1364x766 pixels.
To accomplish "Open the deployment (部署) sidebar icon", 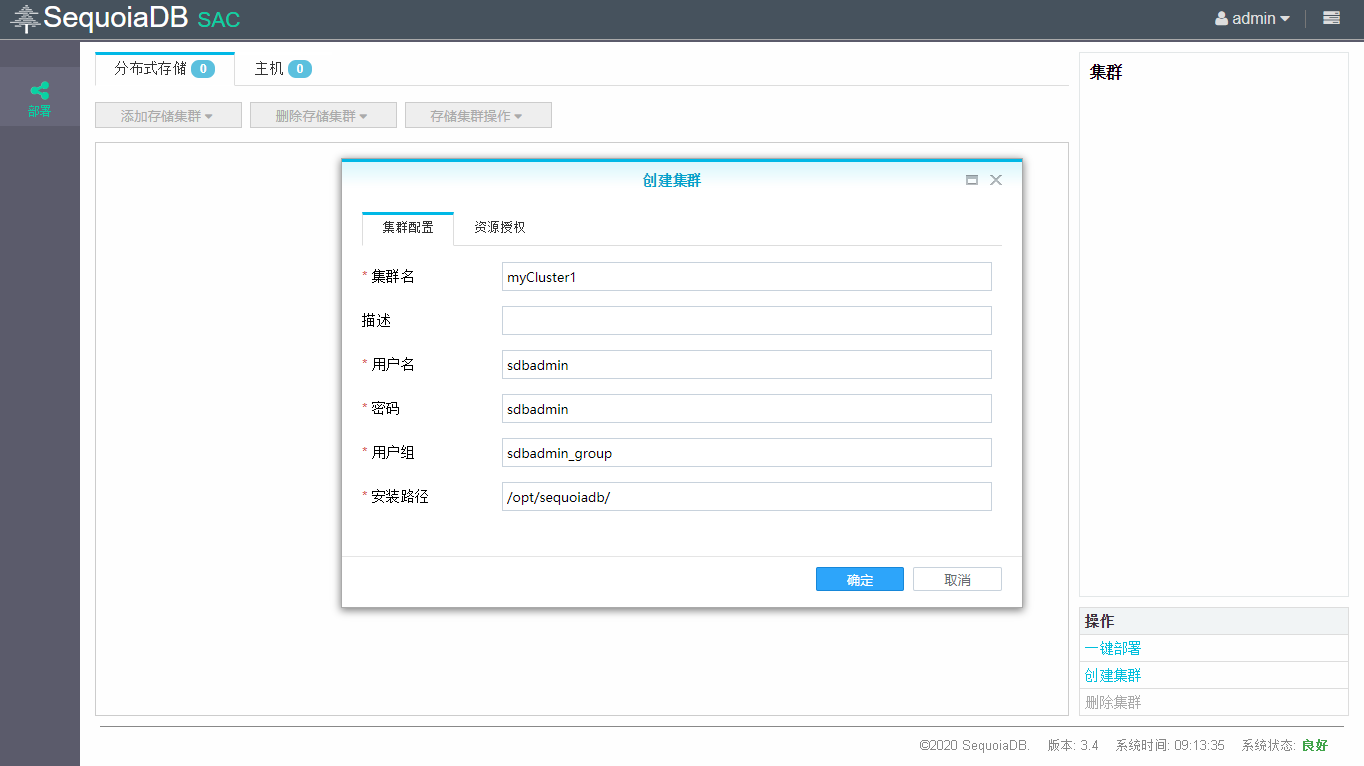I will point(39,97).
